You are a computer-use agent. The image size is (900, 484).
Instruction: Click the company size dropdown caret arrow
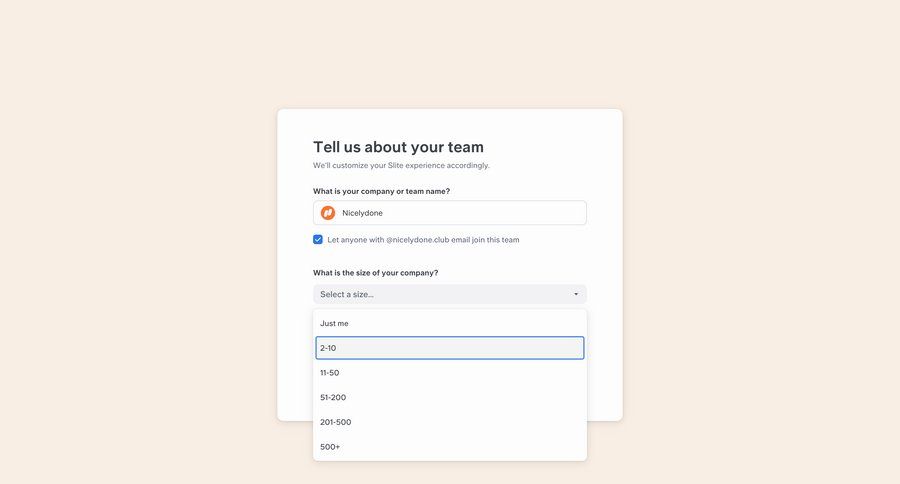tap(576, 294)
